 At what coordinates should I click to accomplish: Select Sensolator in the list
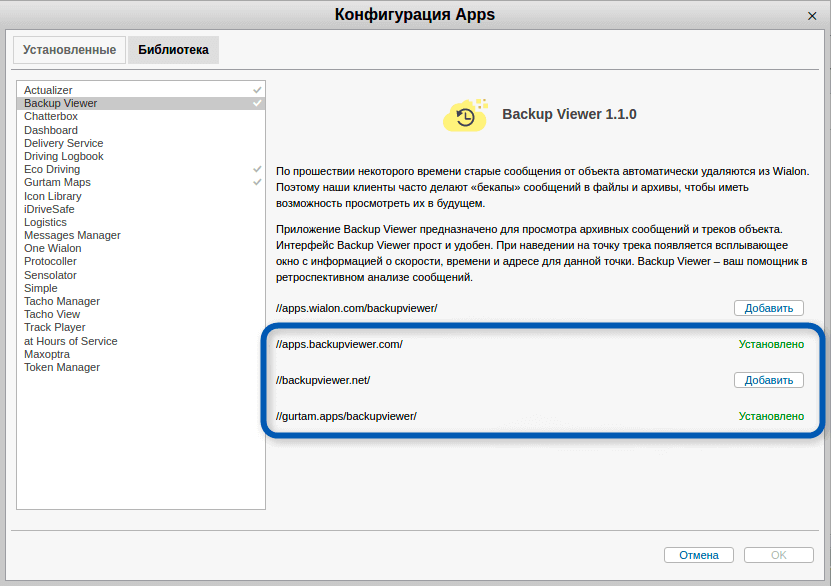pos(141,275)
